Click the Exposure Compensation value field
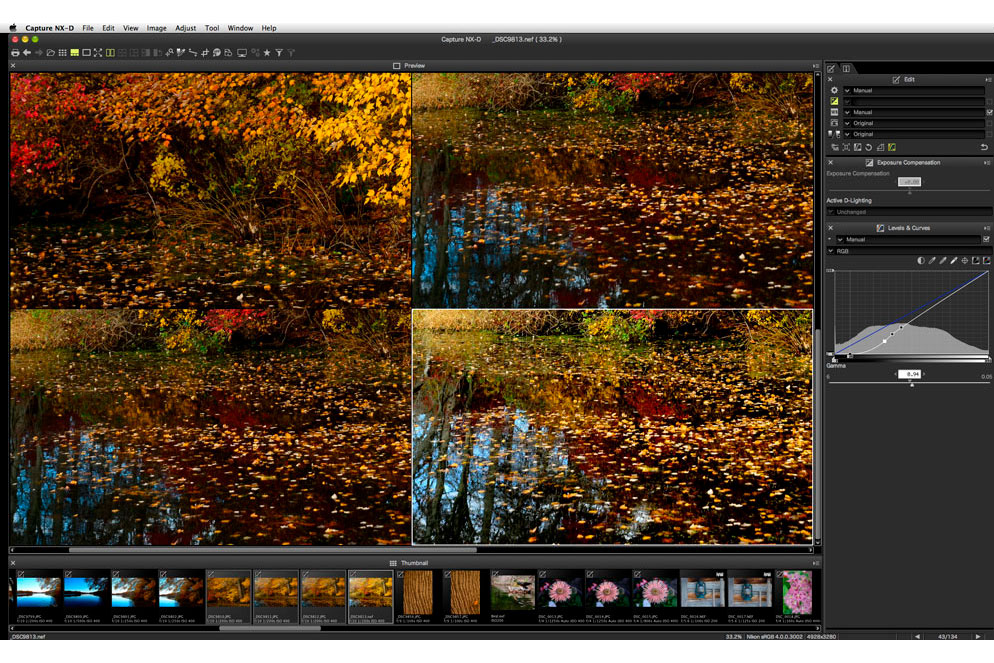The image size is (994, 663). coord(909,181)
